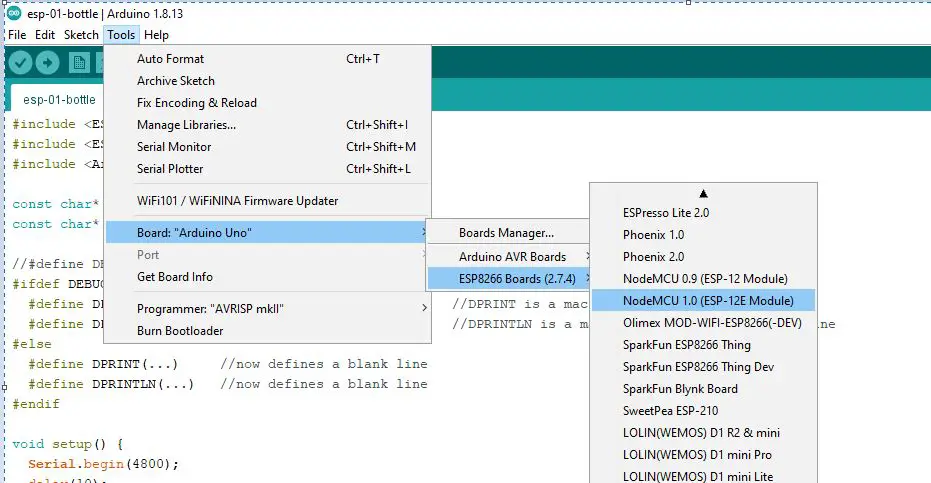Image resolution: width=931 pixels, height=483 pixels.
Task: Select LOLIN(WEMOS) D1 R2 & mini
Action: tap(704, 433)
